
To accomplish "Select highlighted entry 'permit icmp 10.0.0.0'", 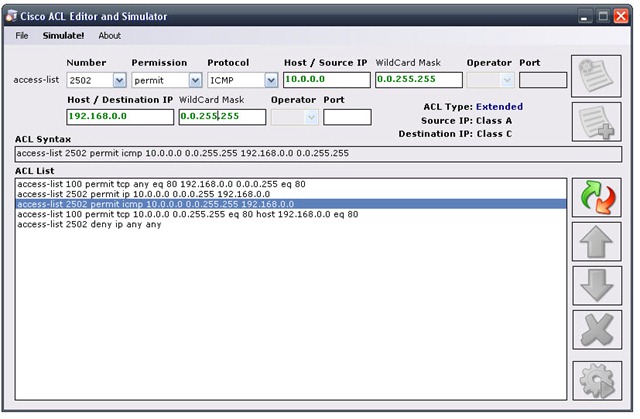I will coord(291,204).
